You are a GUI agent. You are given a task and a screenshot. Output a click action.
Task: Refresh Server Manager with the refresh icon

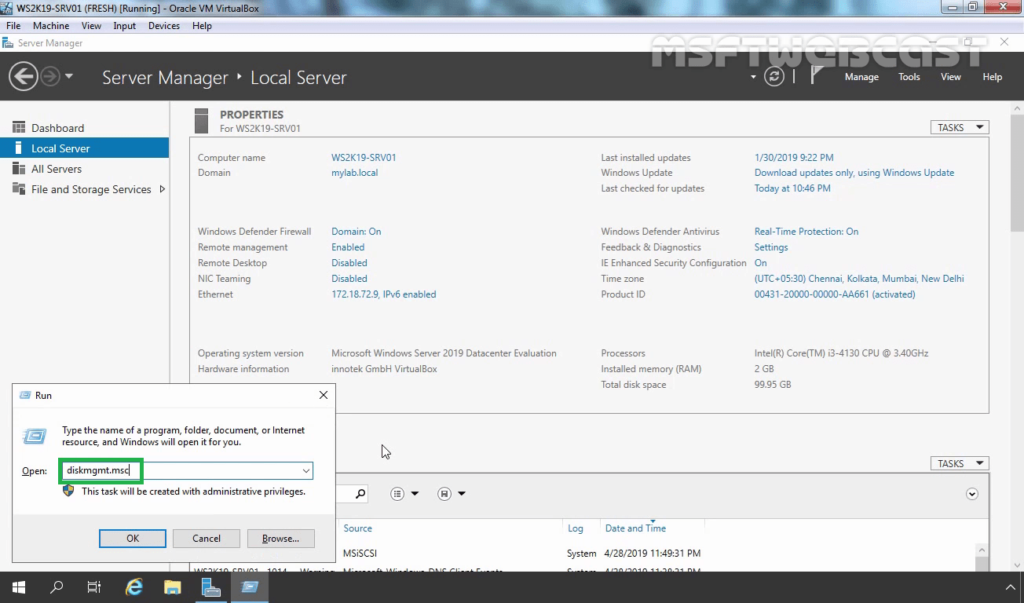[x=774, y=76]
